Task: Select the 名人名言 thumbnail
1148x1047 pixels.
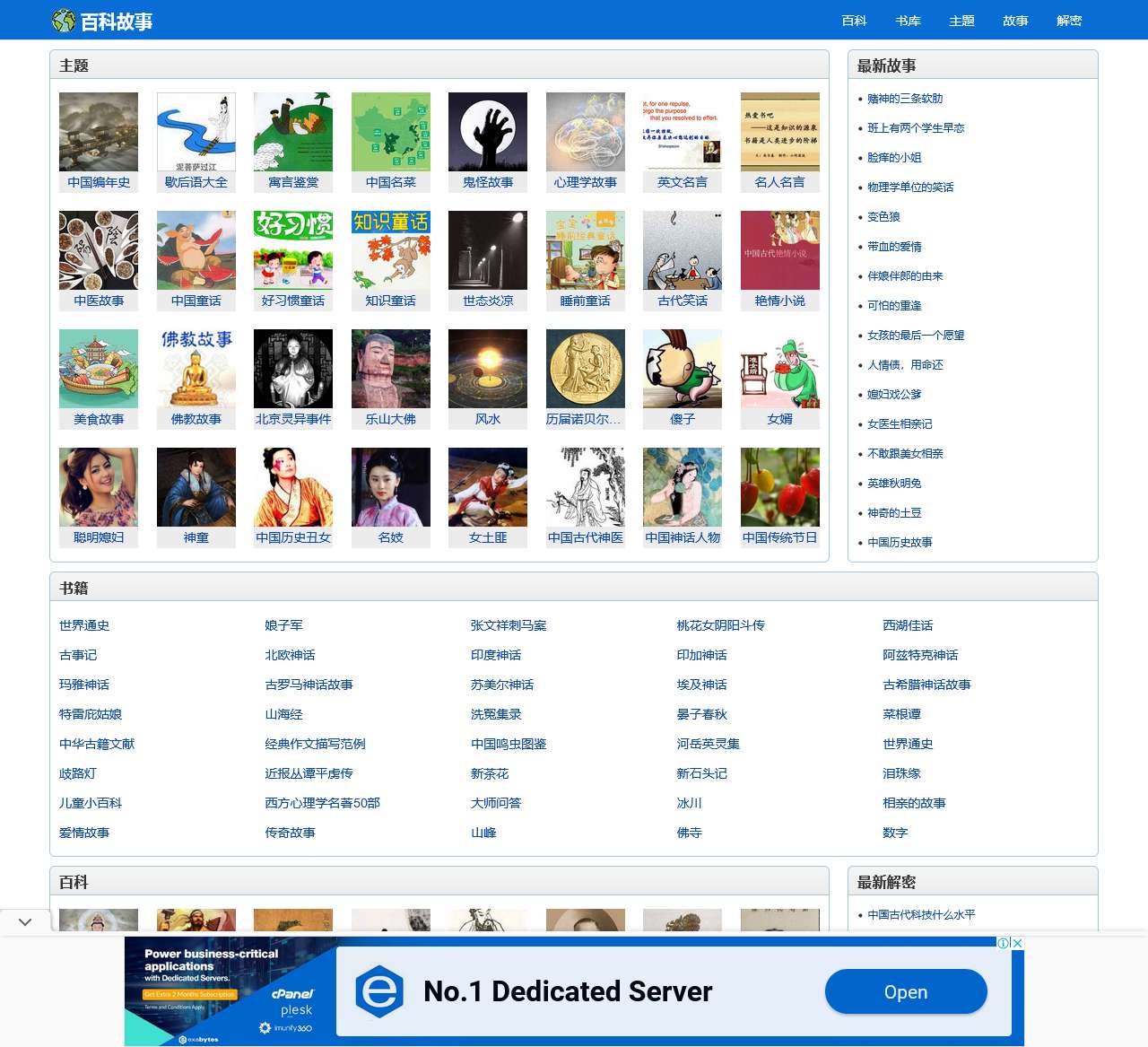Action: pos(780,132)
